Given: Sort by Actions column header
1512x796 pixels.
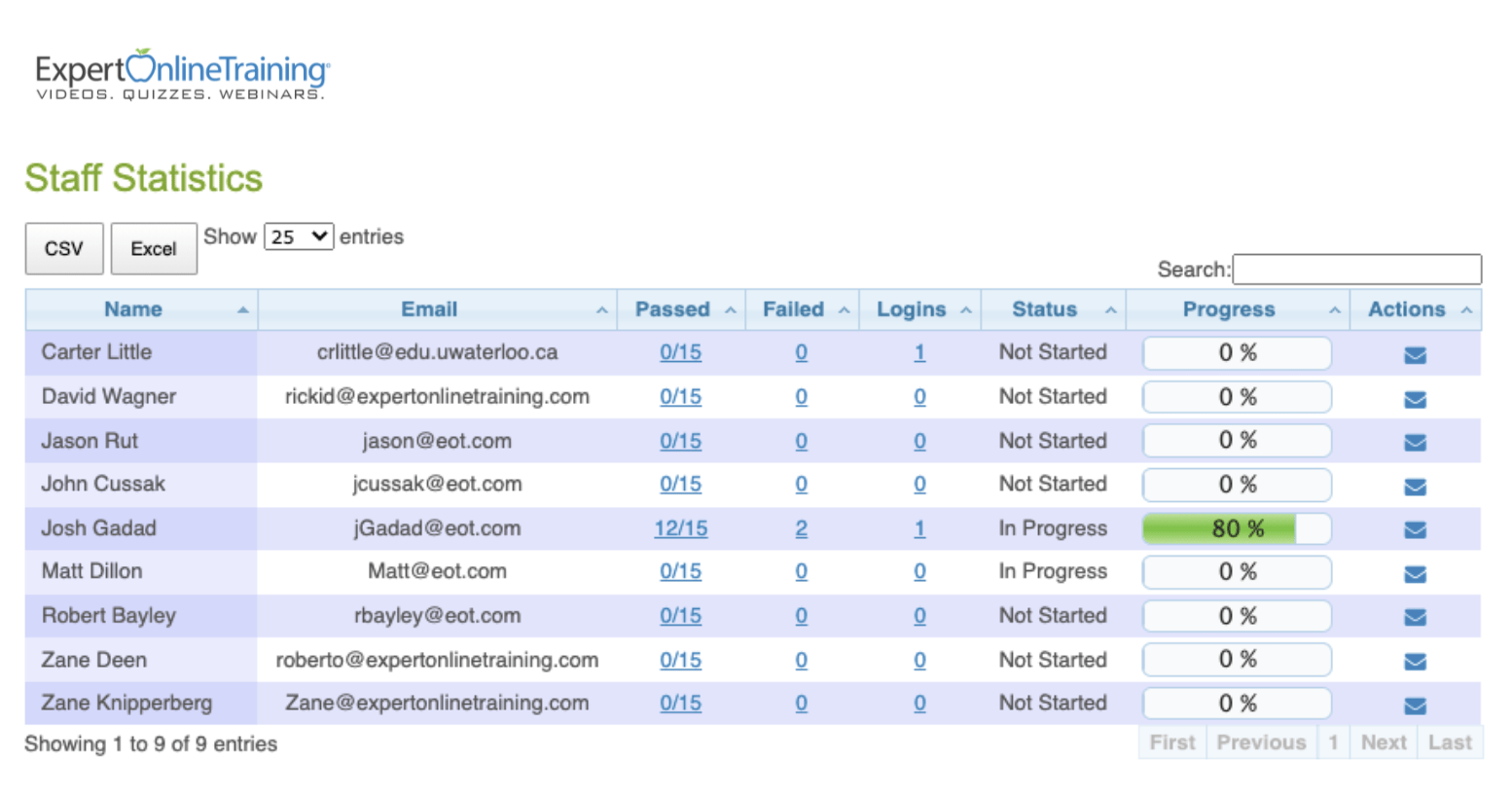Looking at the screenshot, I should pos(1416,309).
